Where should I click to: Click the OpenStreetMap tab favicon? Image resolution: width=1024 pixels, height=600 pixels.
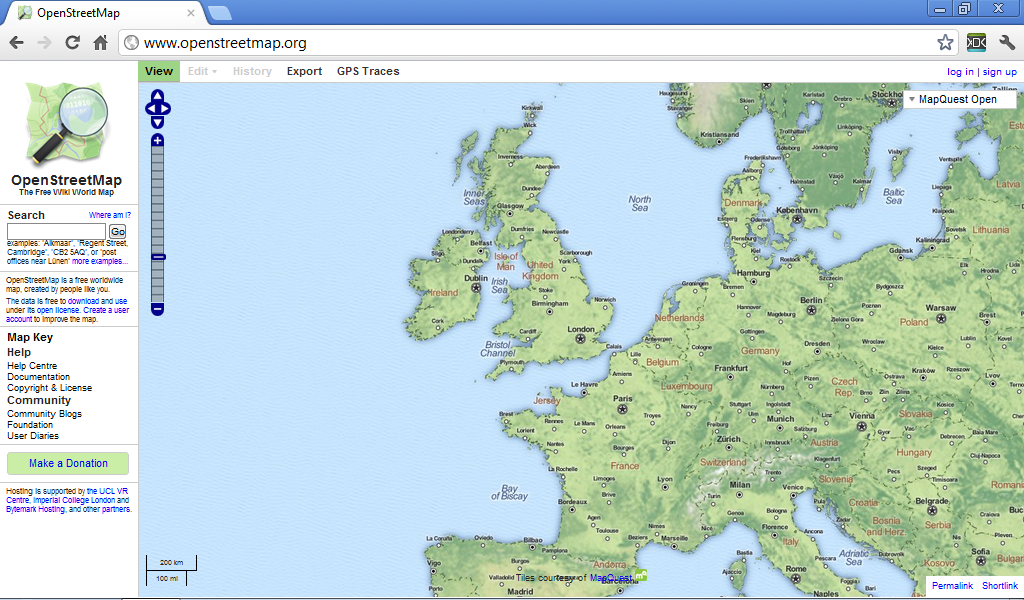[x=25, y=12]
